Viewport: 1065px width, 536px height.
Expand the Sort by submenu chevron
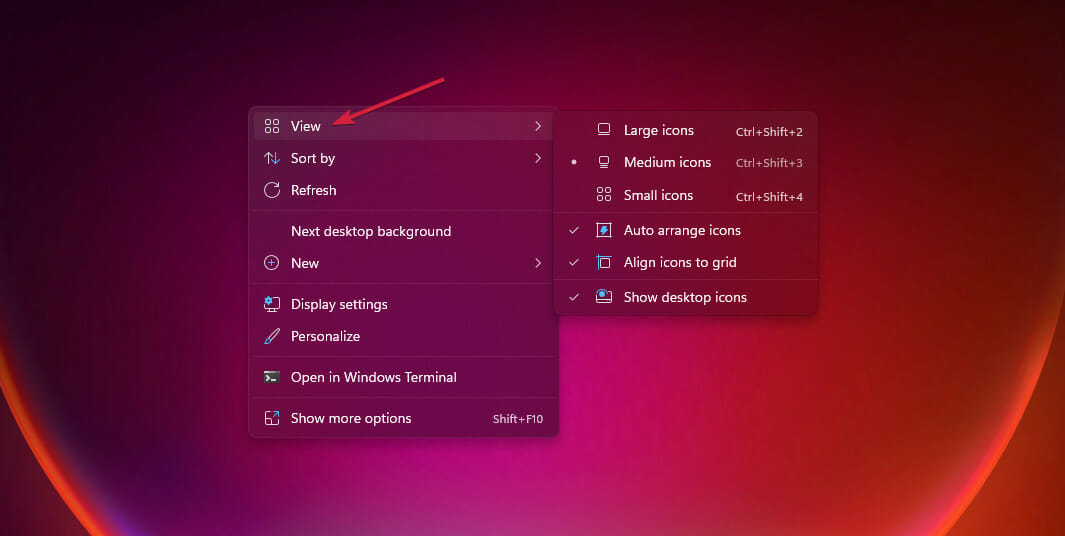538,158
